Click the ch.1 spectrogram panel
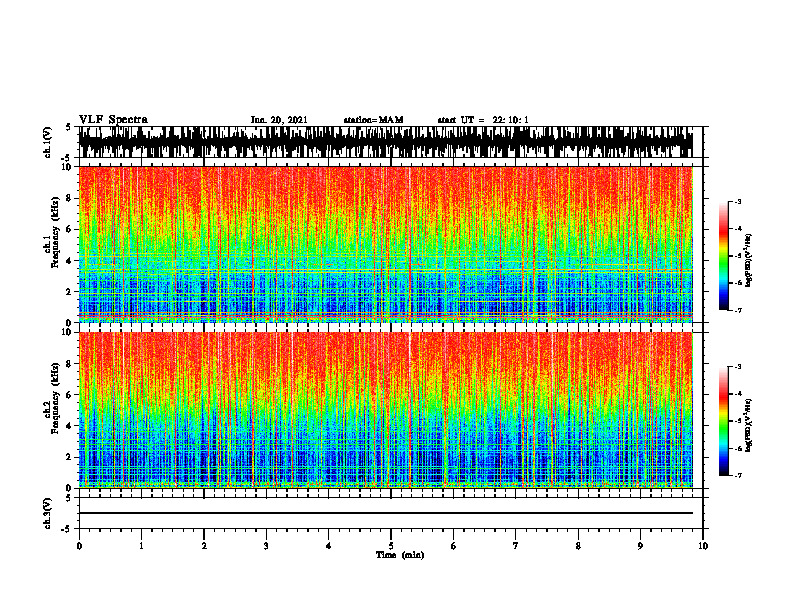The image size is (792, 612). point(390,244)
